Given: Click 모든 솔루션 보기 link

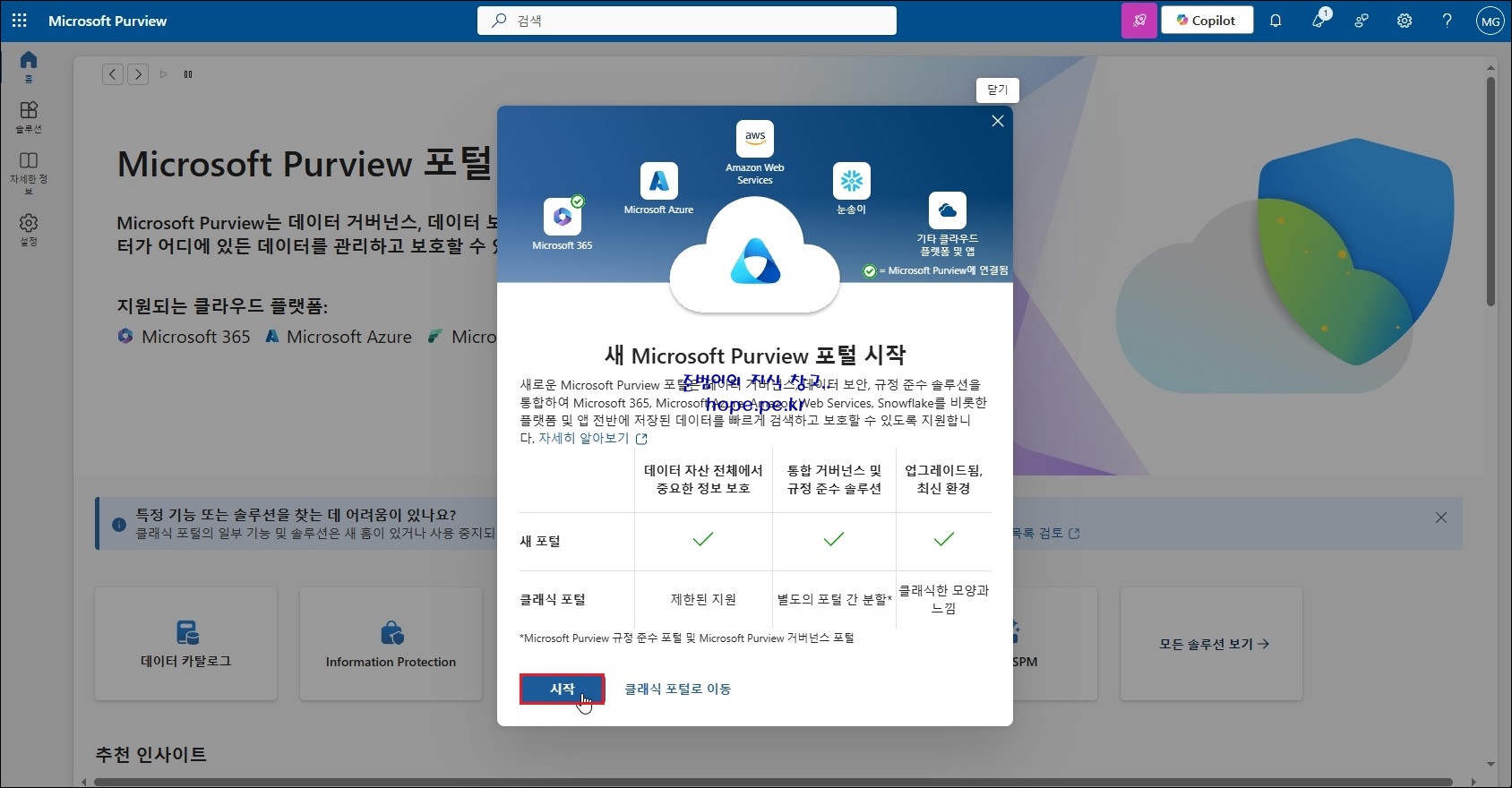Looking at the screenshot, I should pos(1214,644).
